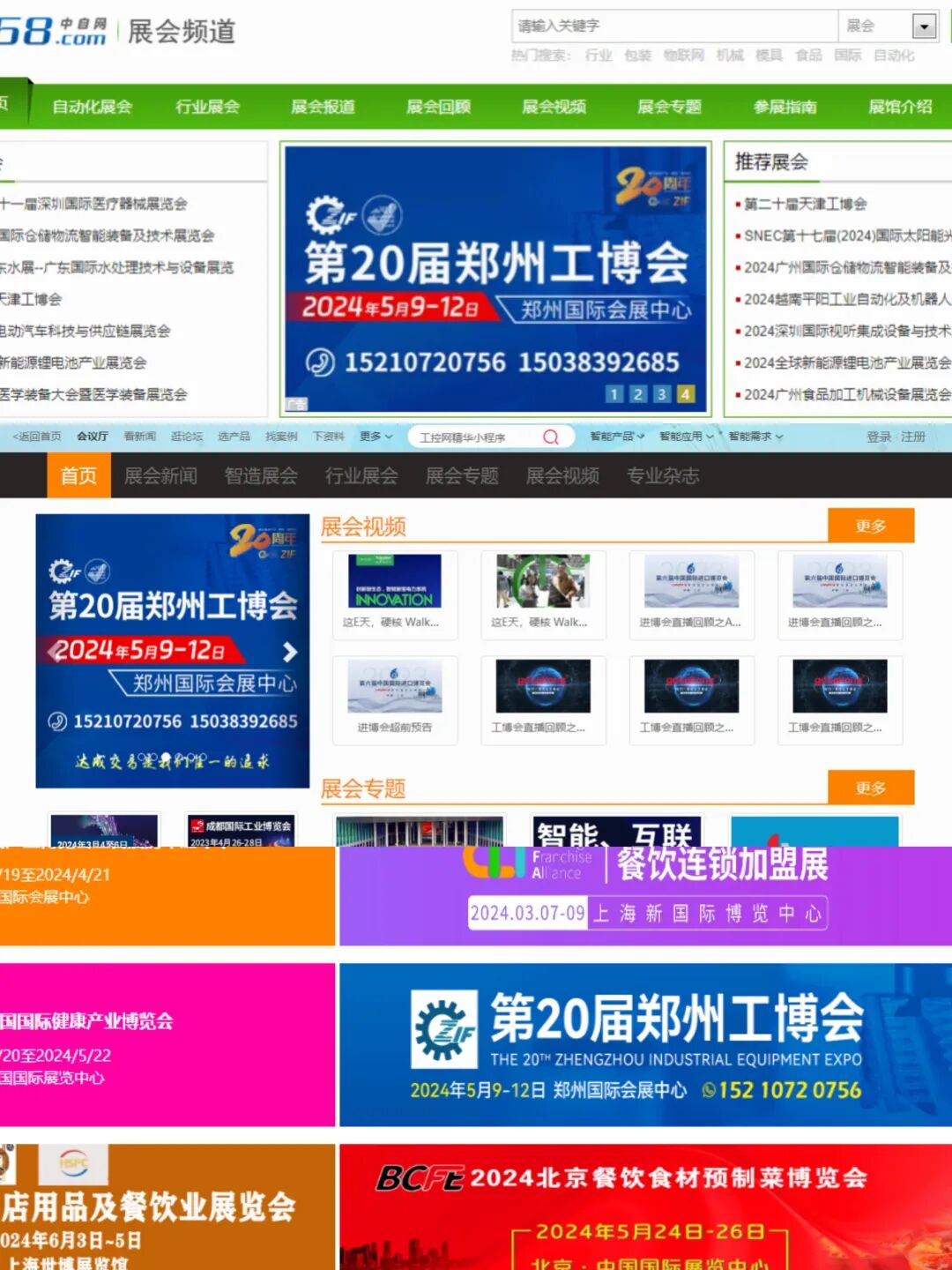
Task: Select the orange 首页 tab in dark nav
Action: [x=78, y=476]
